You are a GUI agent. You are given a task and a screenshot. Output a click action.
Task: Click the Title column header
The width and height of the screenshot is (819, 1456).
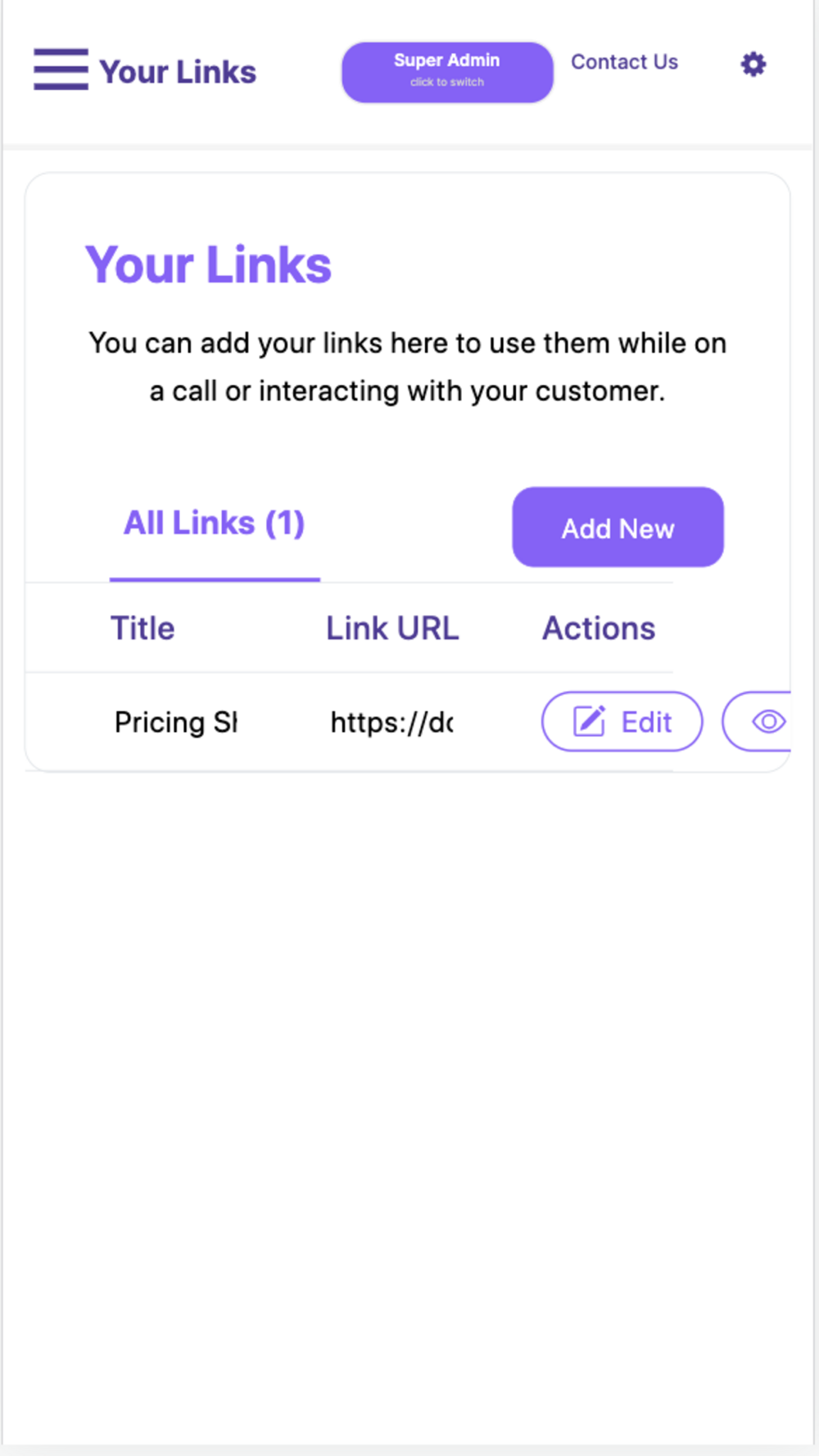point(143,628)
